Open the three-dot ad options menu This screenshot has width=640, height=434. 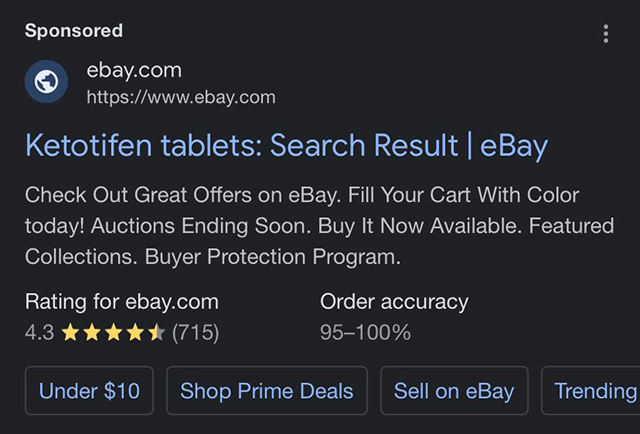click(x=606, y=34)
